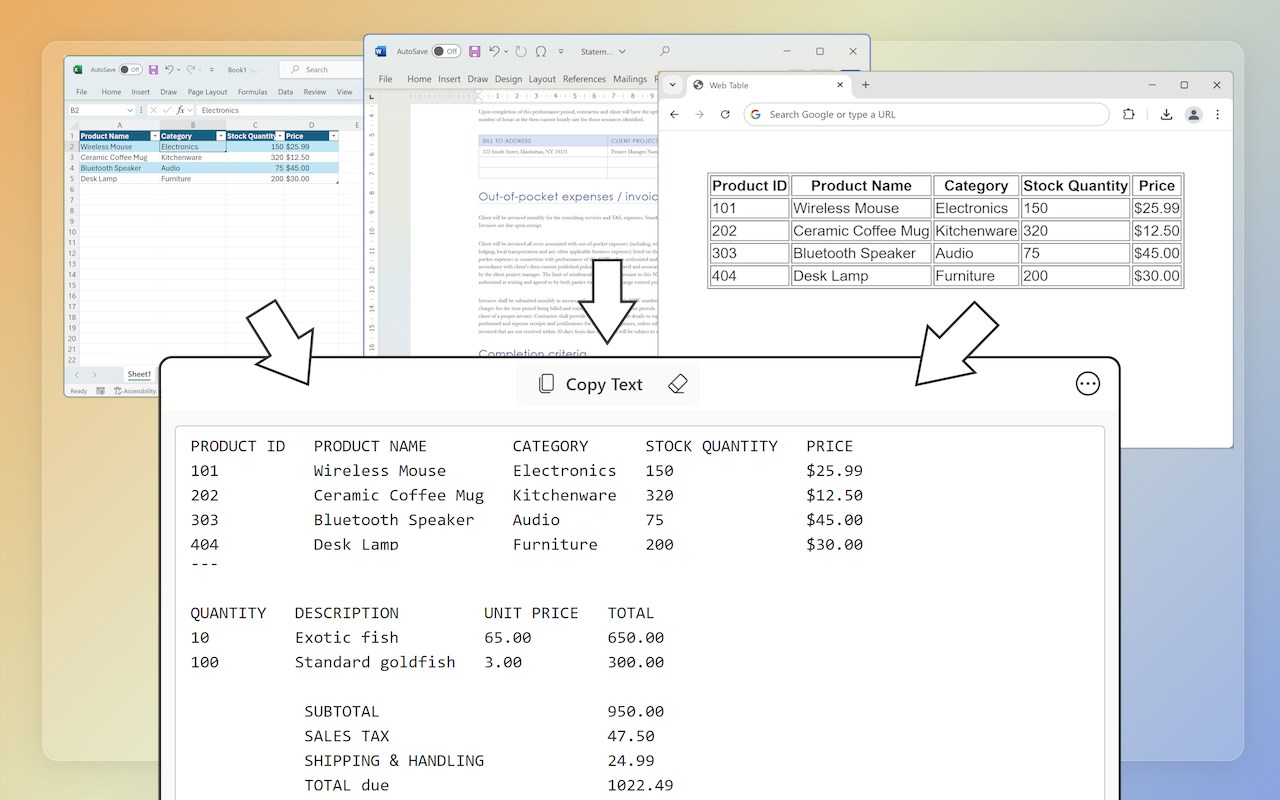1280x800 pixels.
Task: Open the Layout tab in Word
Action: pyautogui.click(x=542, y=79)
